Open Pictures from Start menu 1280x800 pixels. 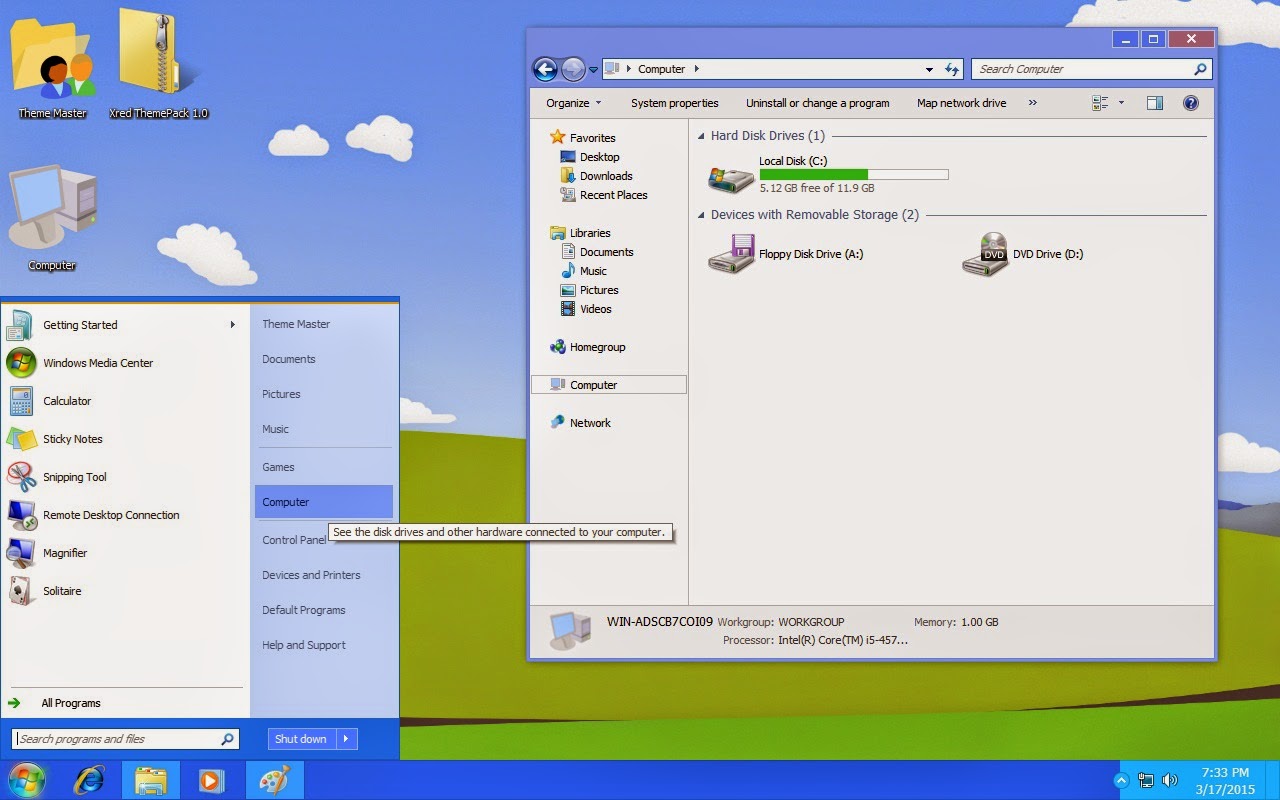point(281,394)
